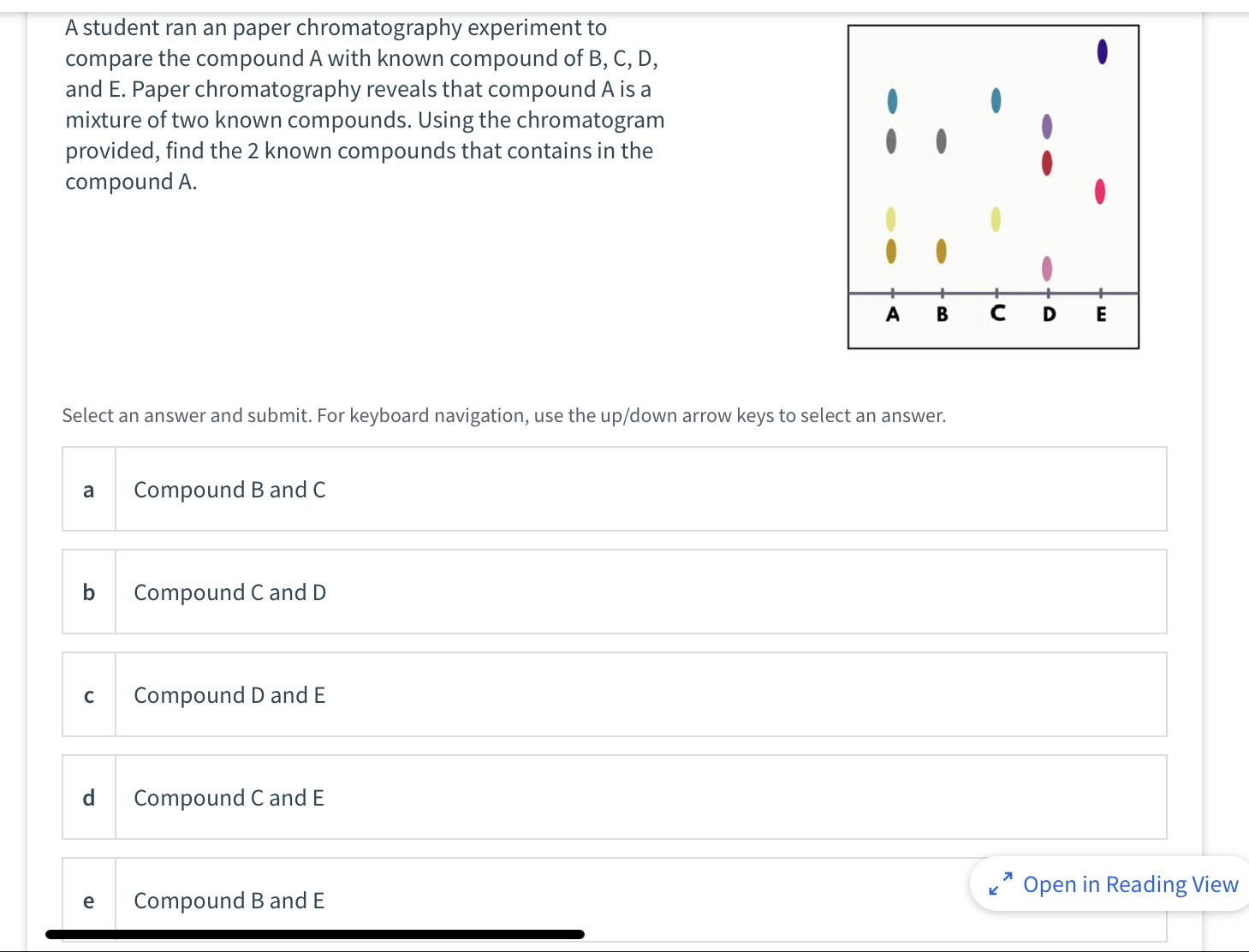
Task: Click the gray spot in lane B
Action: [x=941, y=142]
